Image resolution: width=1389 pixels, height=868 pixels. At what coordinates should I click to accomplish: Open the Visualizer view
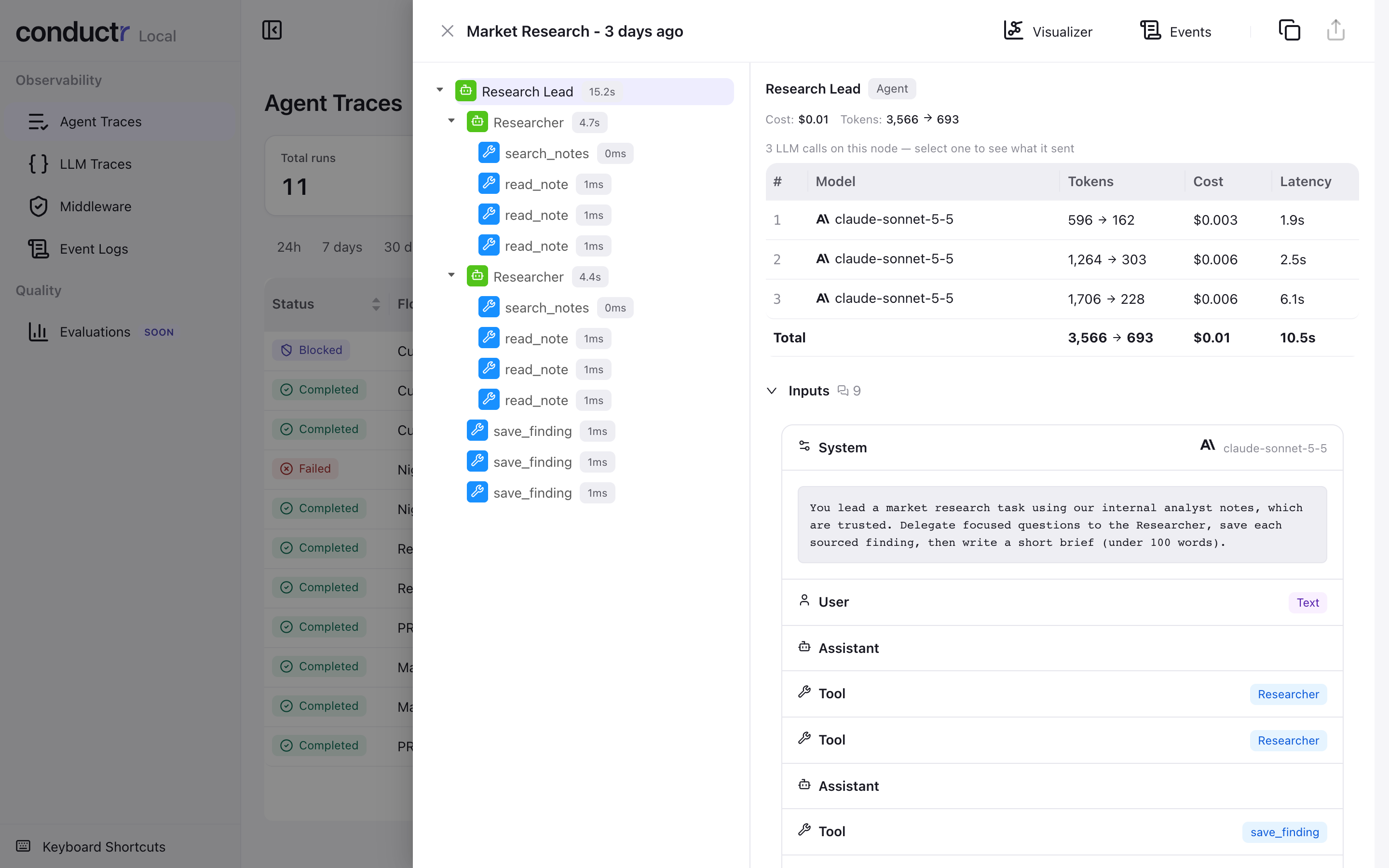point(1048,31)
